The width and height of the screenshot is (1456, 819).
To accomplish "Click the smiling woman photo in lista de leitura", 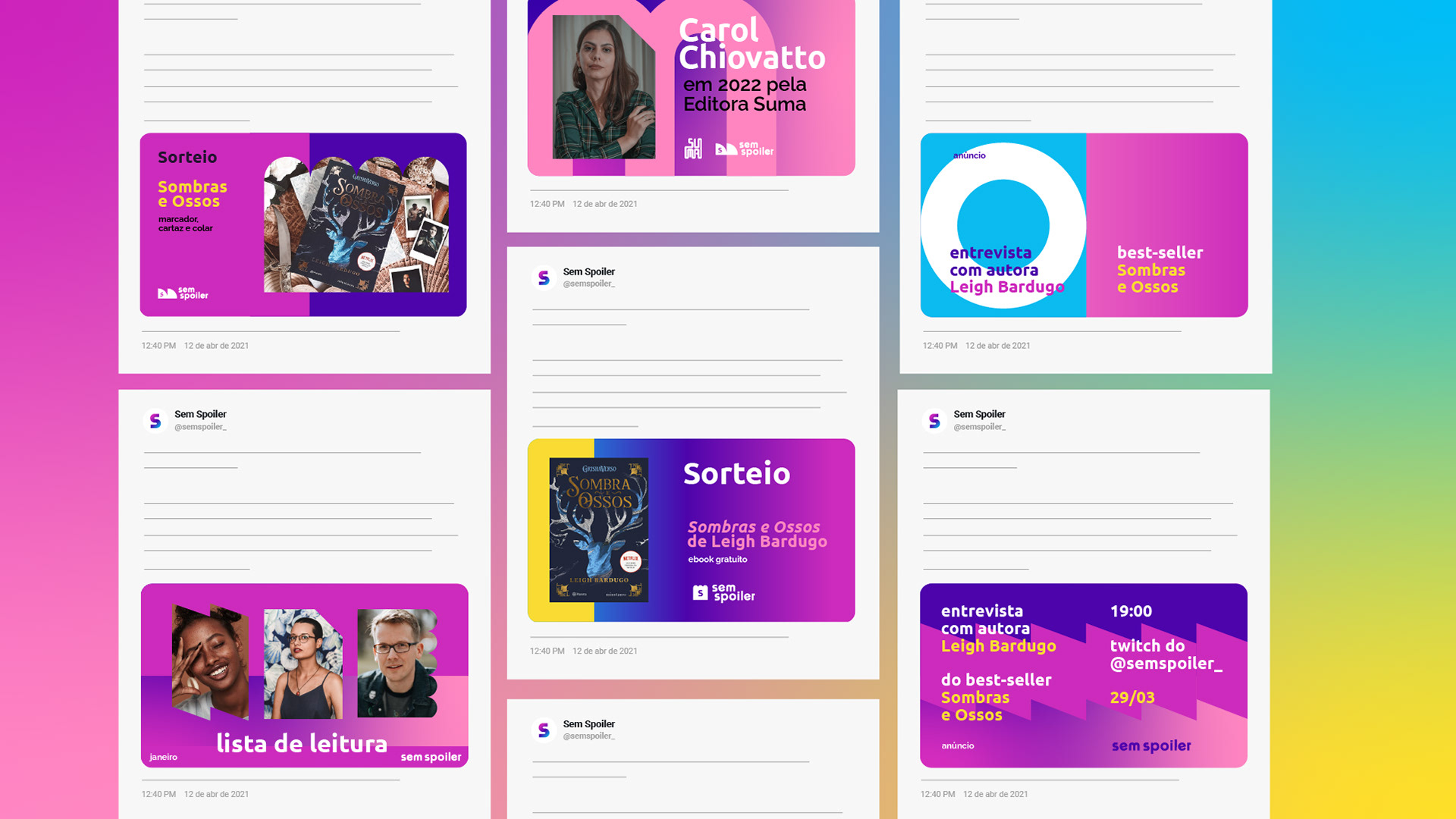I will (210, 661).
